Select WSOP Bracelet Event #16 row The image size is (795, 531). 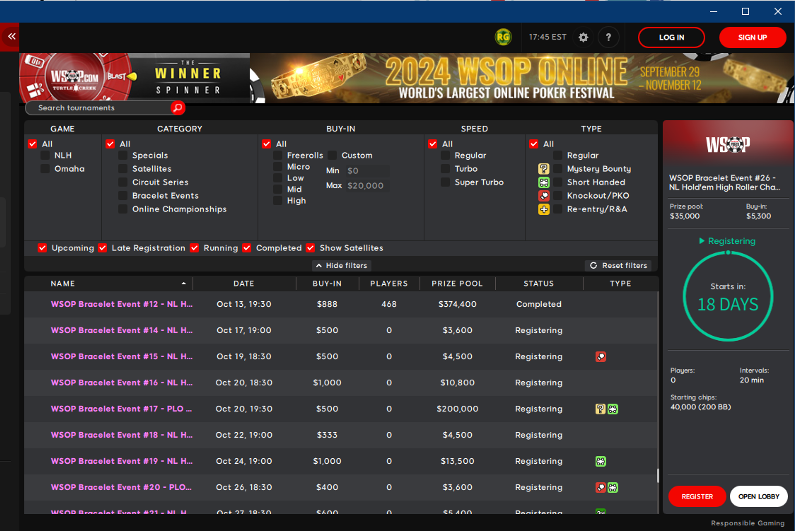(x=340, y=383)
